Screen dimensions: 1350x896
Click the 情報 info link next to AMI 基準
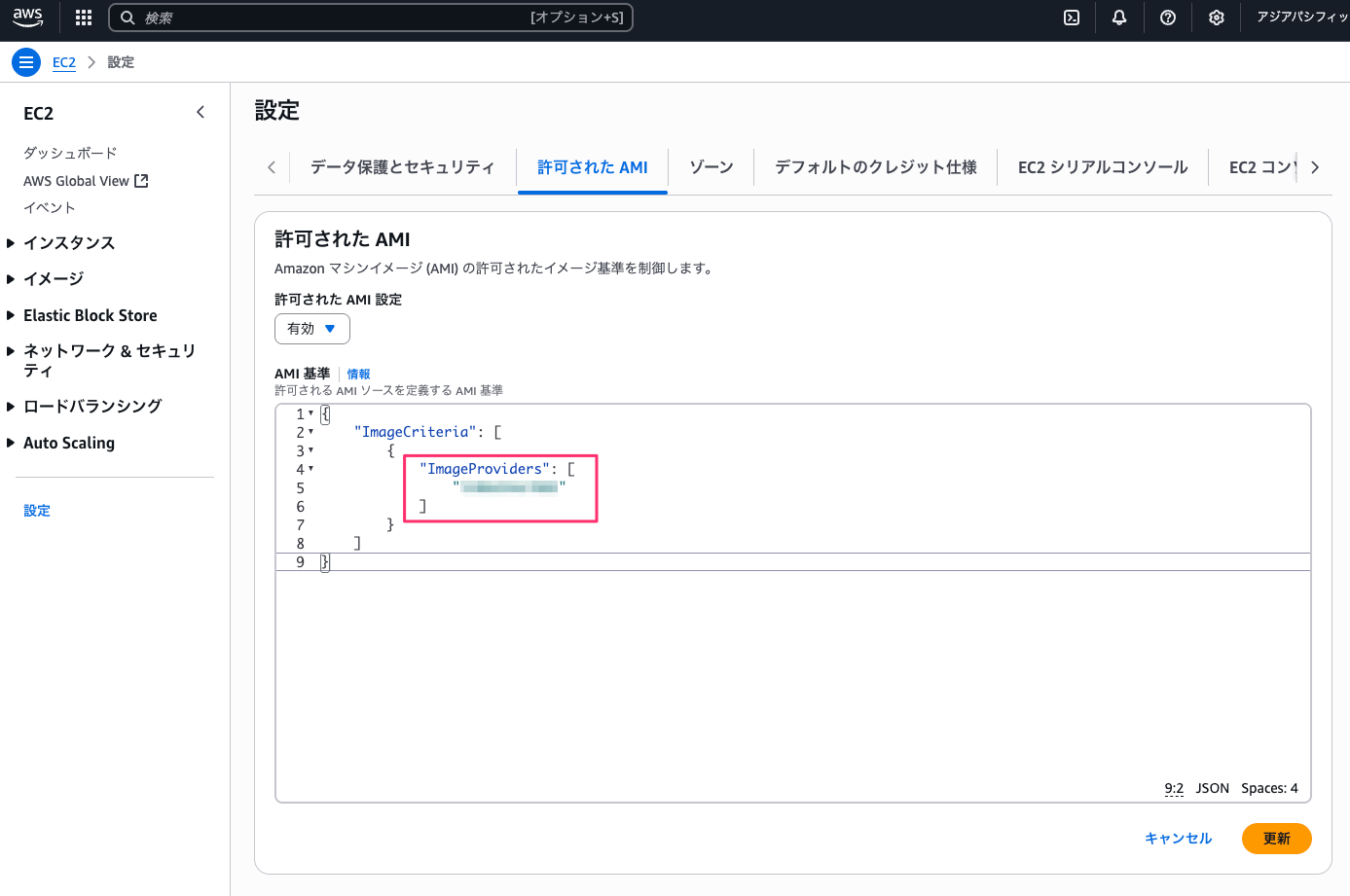pos(358,374)
